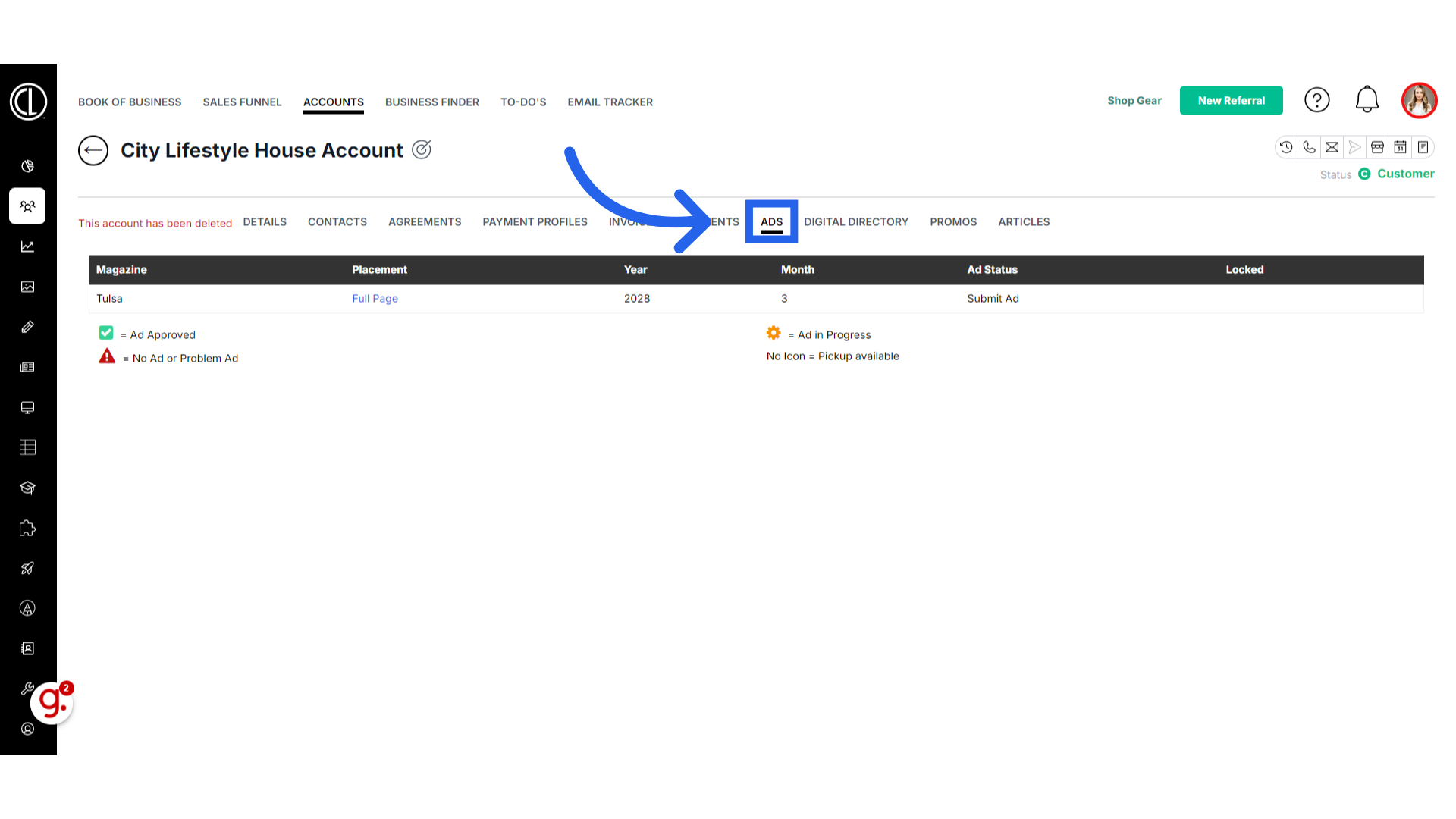The height and width of the screenshot is (819, 1456).
Task: Select the people accounts sidebar icon
Action: (27, 206)
